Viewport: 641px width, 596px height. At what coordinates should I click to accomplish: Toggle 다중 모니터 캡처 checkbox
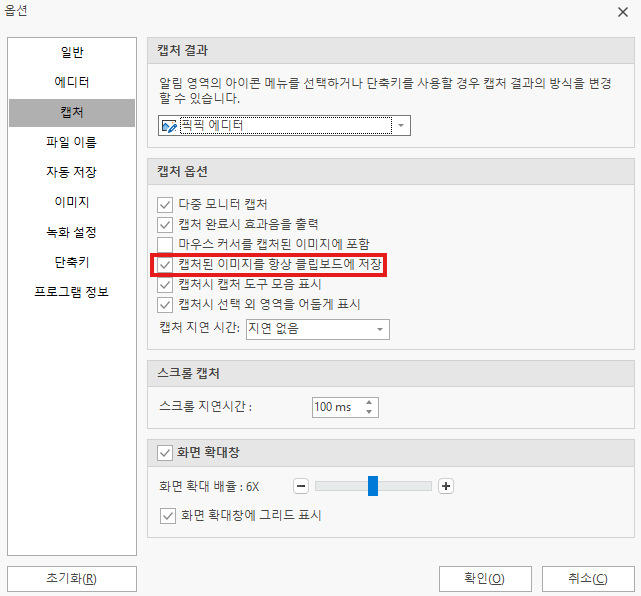point(165,204)
